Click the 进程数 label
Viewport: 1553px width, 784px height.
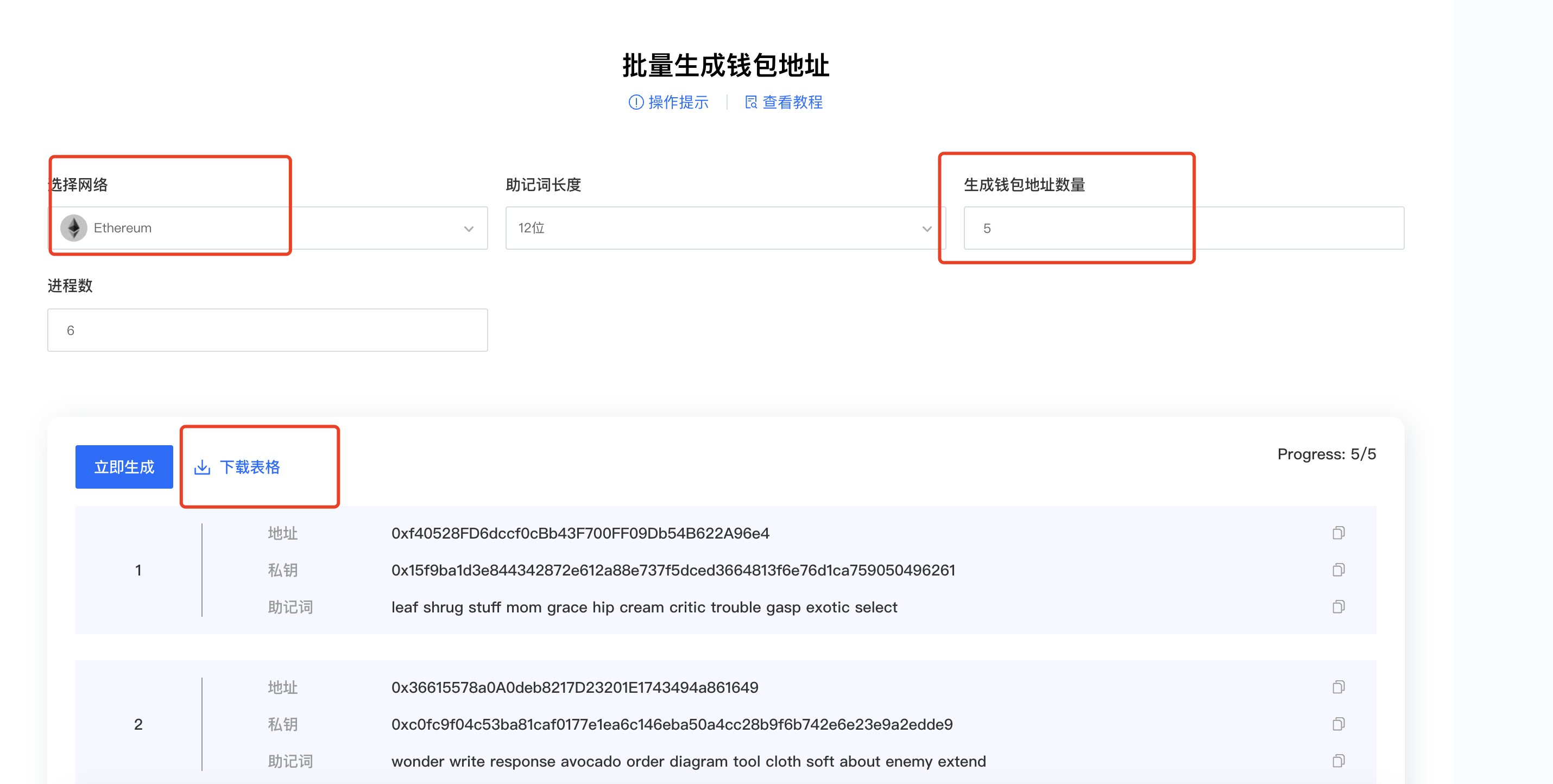pyautogui.click(x=70, y=286)
